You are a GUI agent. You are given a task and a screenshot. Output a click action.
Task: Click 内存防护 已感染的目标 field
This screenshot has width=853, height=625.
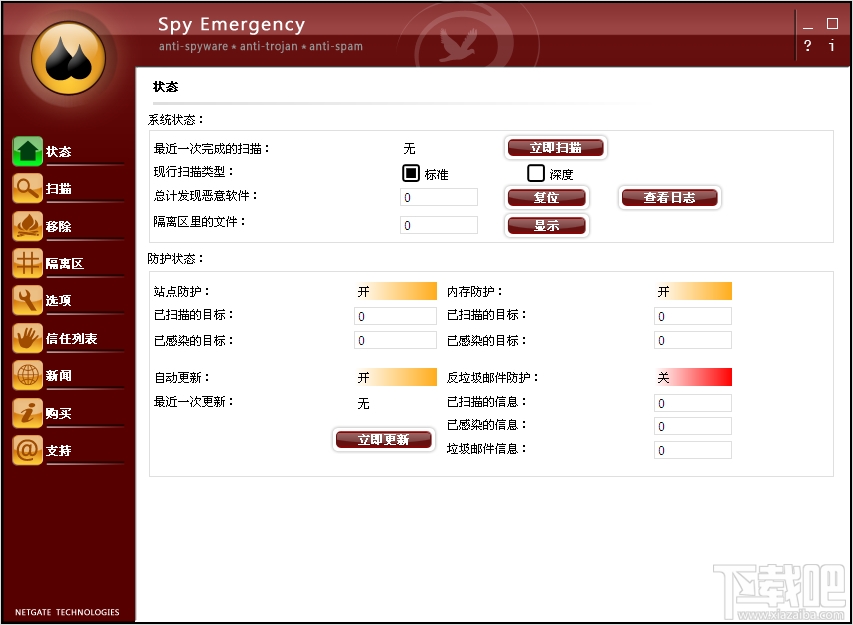693,340
